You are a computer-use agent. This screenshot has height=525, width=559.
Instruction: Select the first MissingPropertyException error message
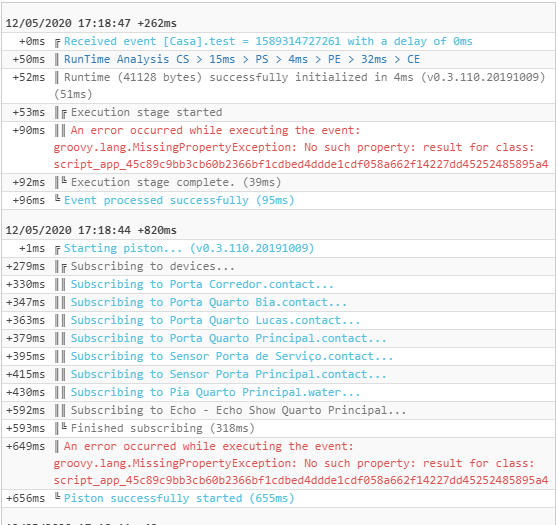click(x=301, y=147)
